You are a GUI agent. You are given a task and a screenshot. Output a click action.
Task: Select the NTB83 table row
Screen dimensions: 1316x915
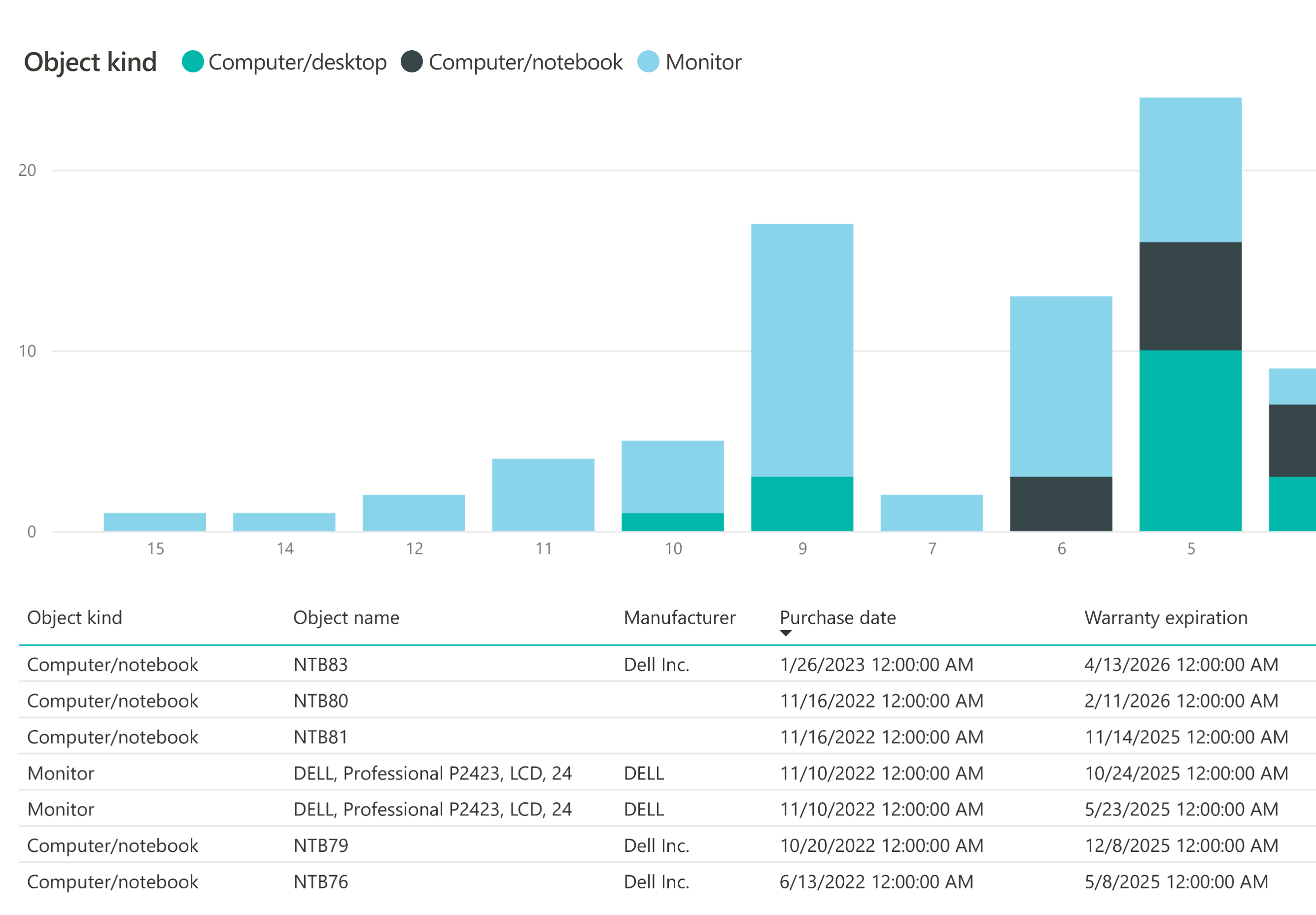coord(320,665)
